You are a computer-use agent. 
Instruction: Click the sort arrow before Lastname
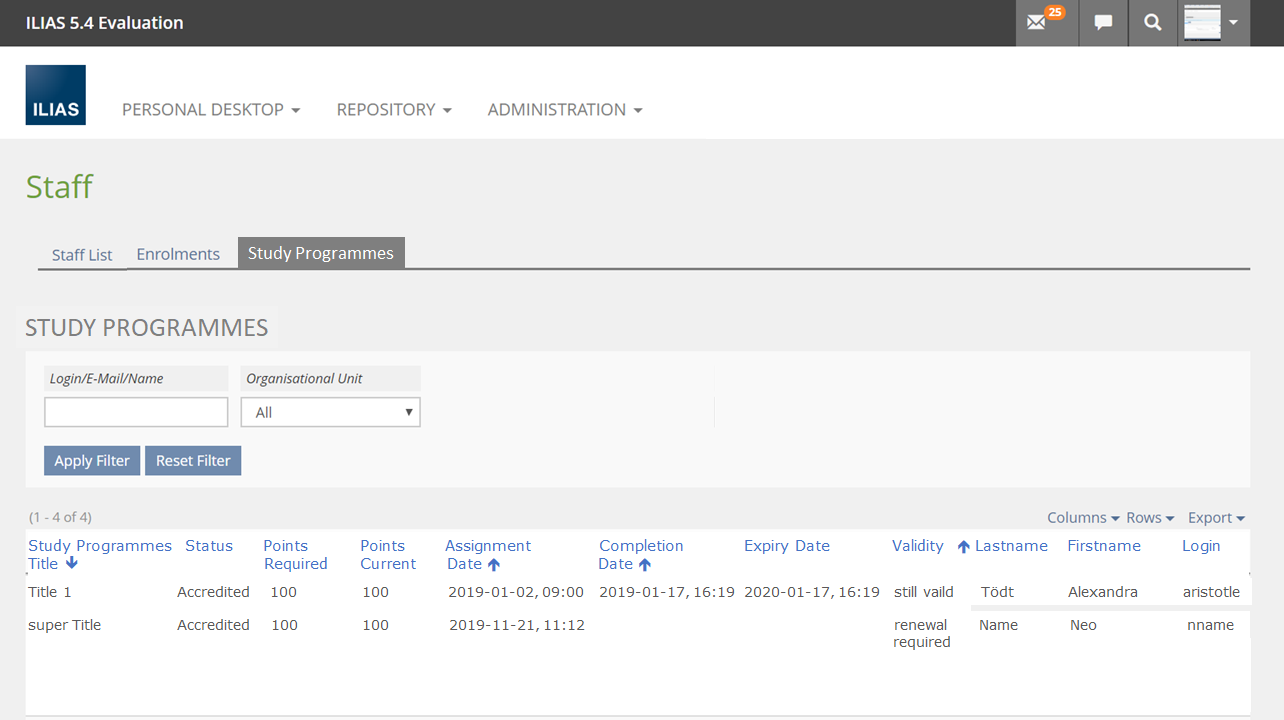point(964,547)
